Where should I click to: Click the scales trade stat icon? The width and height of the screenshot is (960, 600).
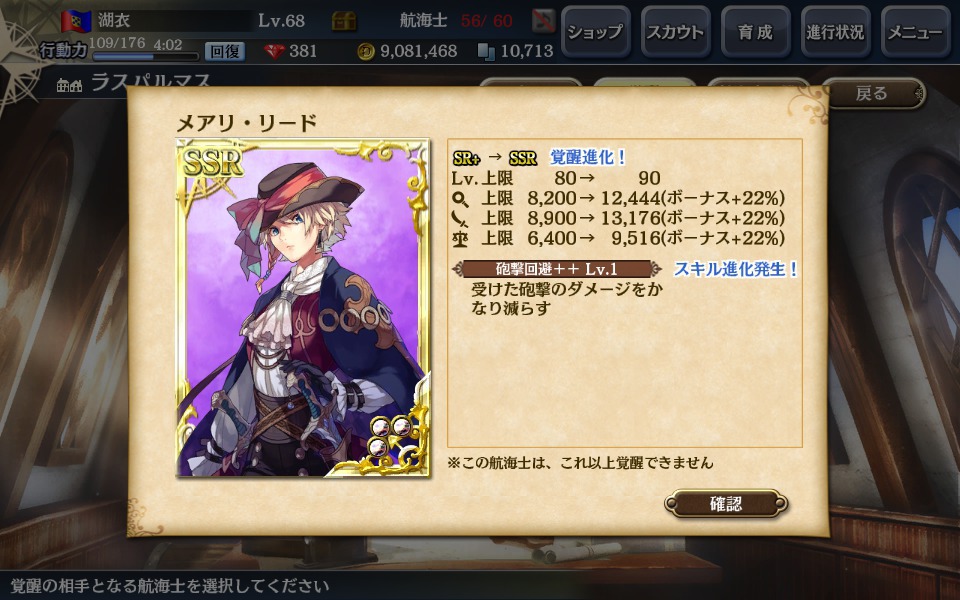[460, 239]
